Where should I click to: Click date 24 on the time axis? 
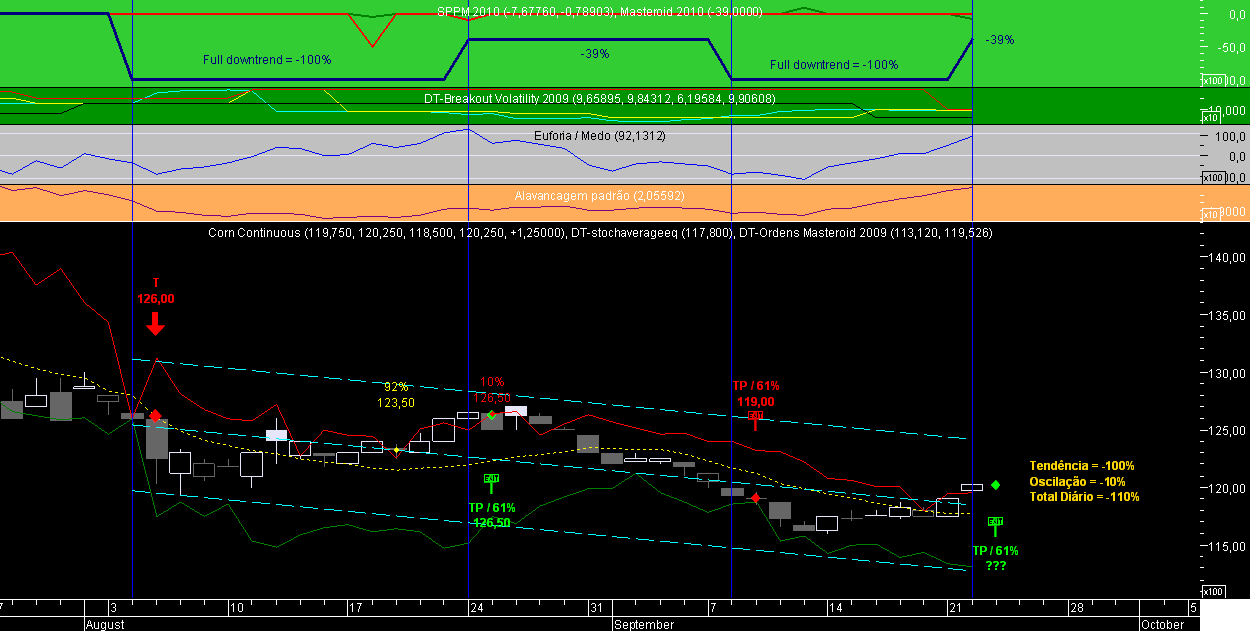(476, 608)
